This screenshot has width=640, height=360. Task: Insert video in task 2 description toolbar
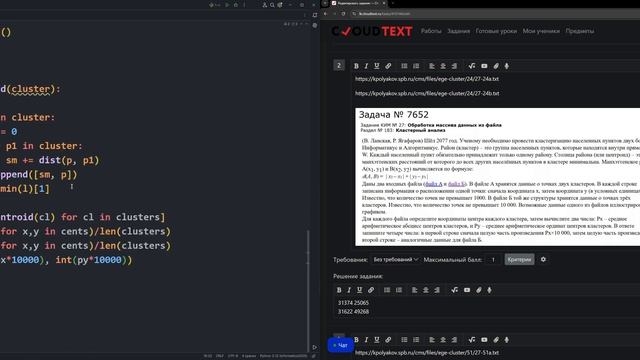pyautogui.click(x=484, y=66)
